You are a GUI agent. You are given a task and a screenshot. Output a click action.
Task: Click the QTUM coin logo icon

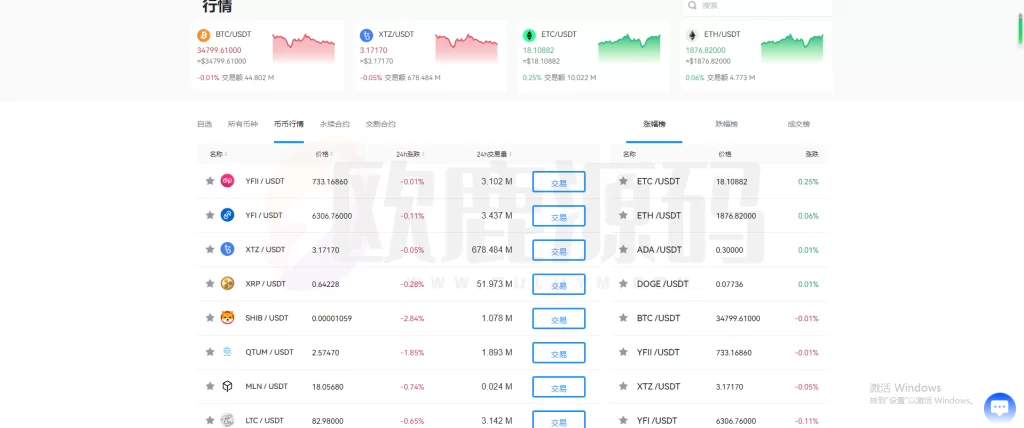click(227, 352)
